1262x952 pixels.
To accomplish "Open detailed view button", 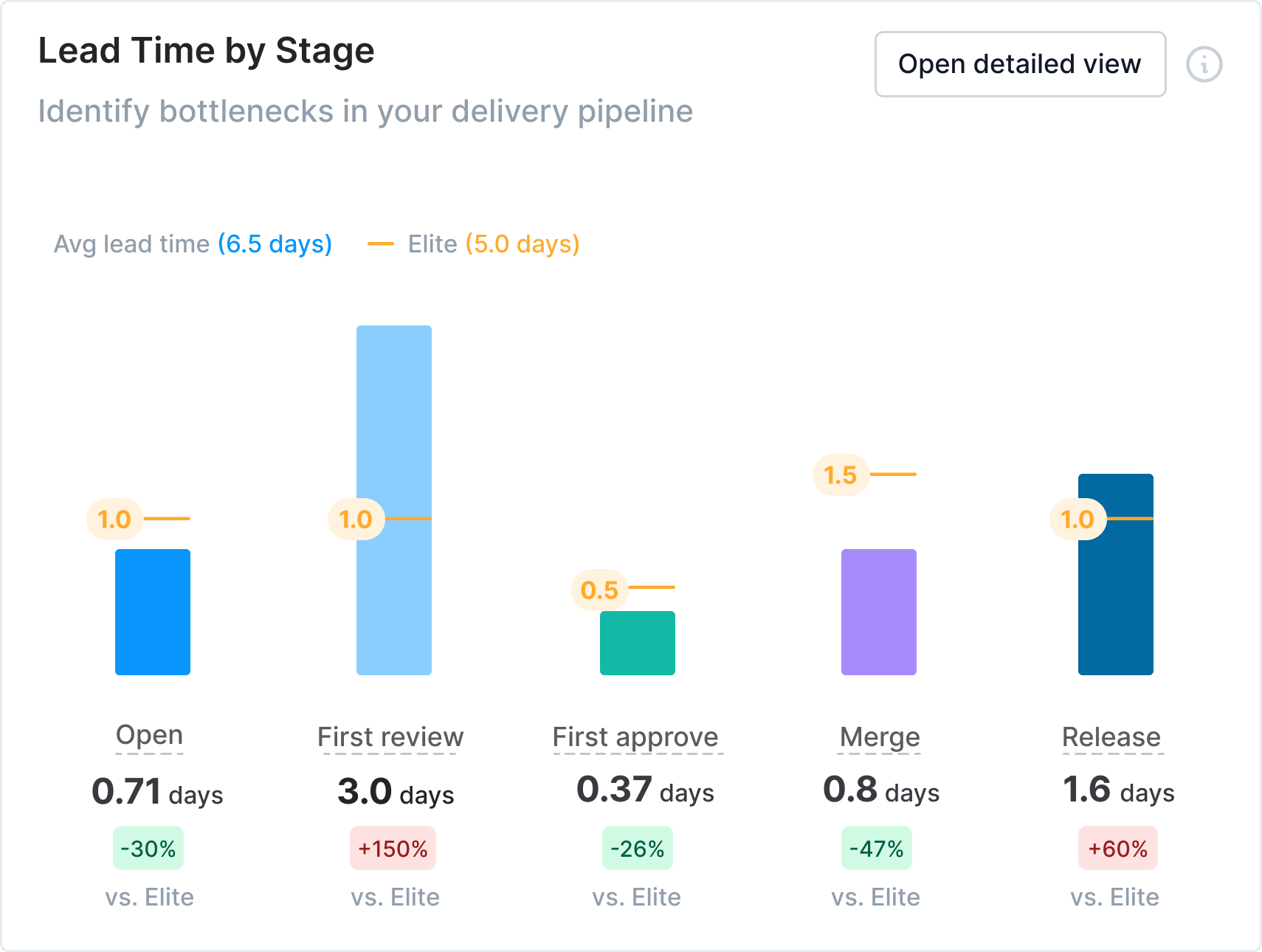I will (x=1020, y=64).
